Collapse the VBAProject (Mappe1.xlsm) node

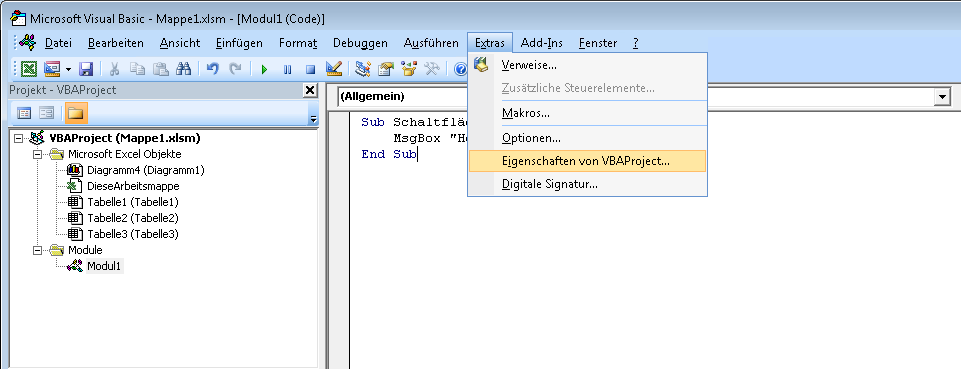click(x=18, y=139)
